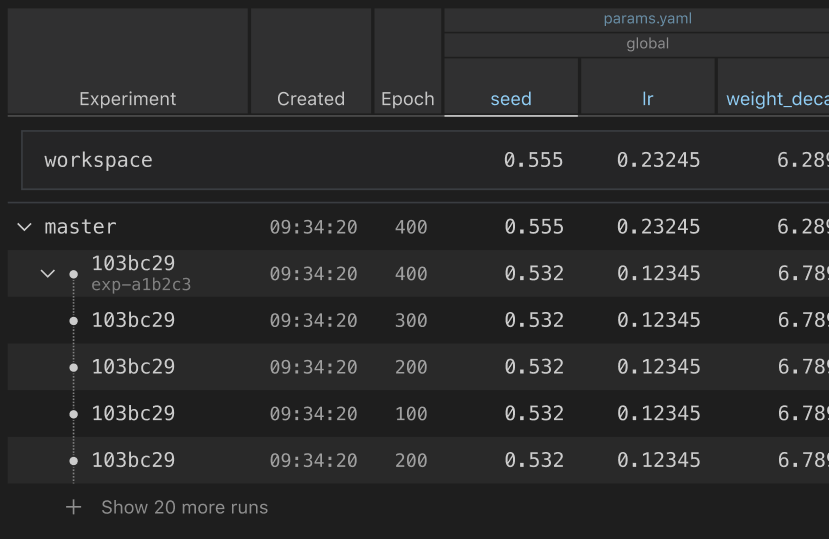Viewport: 829px width, 539px height.
Task: Click master row lr value 0.23245
Action: (658, 227)
